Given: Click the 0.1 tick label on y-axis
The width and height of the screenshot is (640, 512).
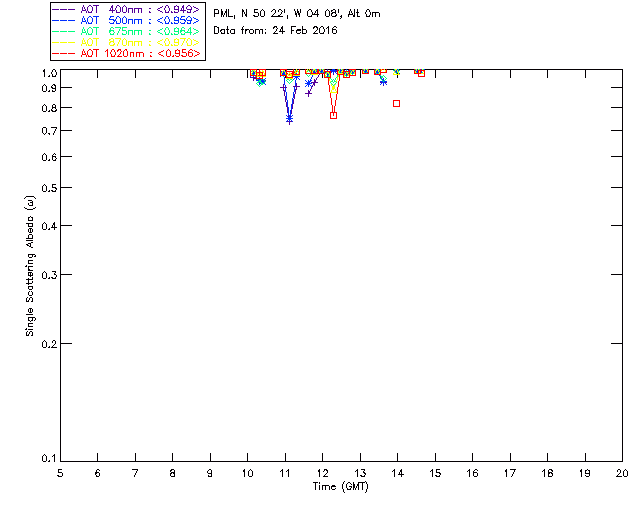Looking at the screenshot, I should click(x=49, y=459).
